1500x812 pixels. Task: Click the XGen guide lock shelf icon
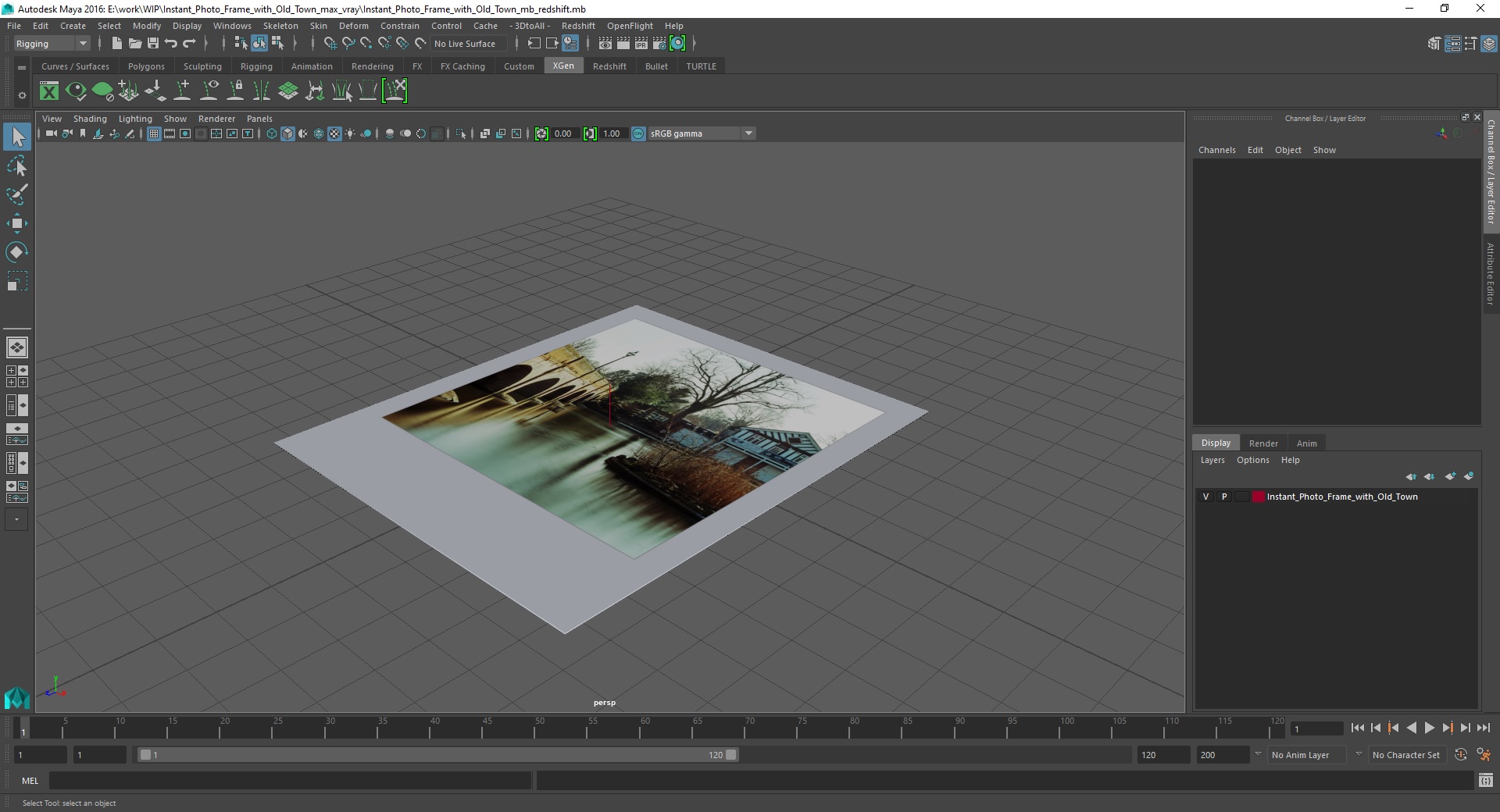pos(235,91)
